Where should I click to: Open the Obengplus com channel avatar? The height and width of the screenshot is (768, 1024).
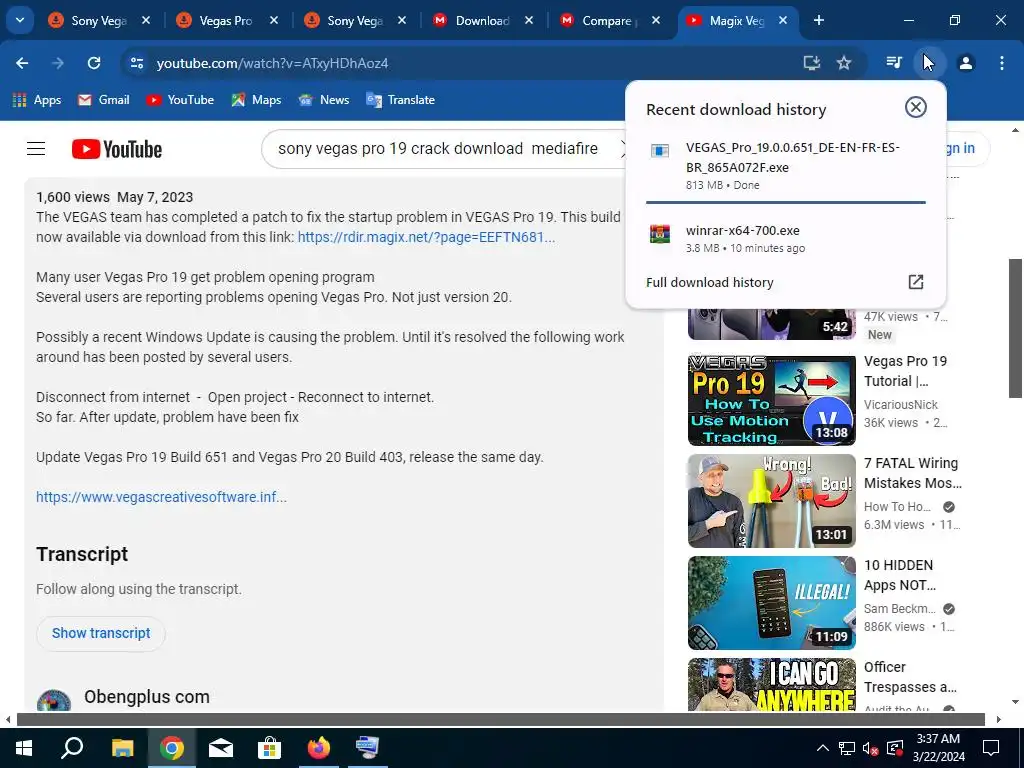pyautogui.click(x=54, y=700)
